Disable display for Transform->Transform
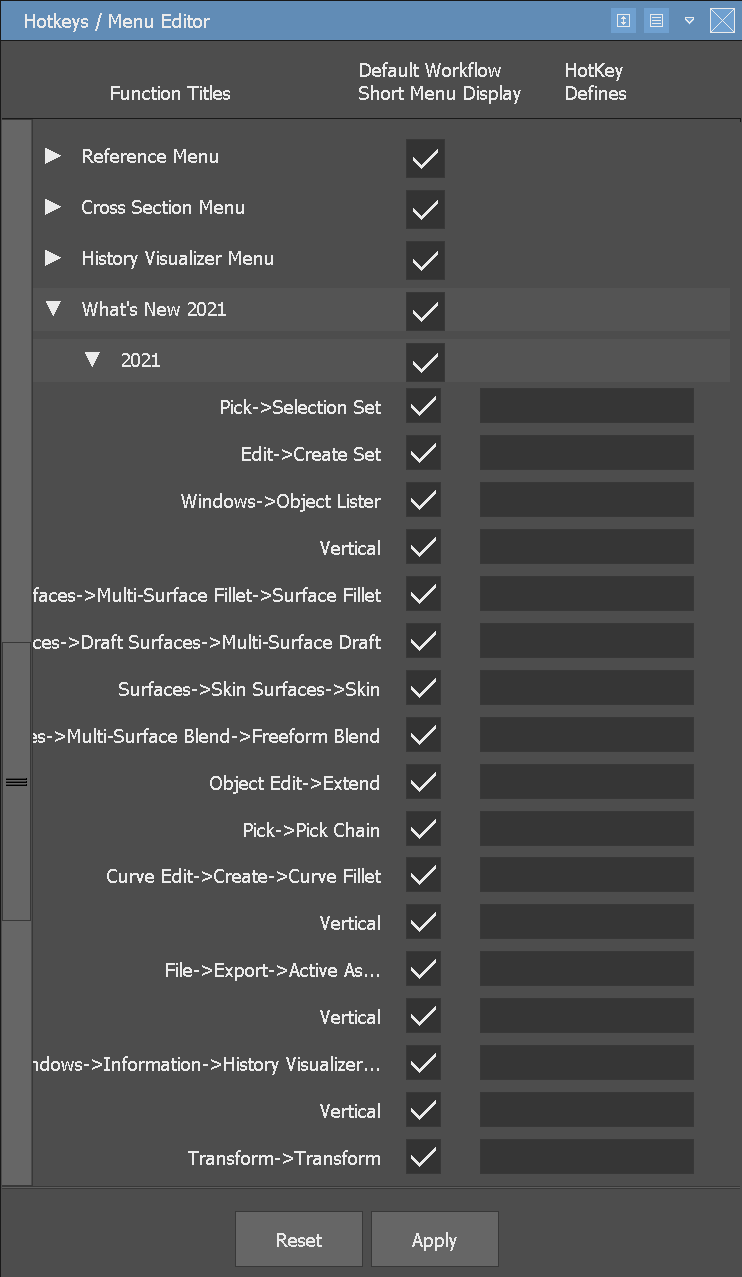 [x=423, y=1156]
